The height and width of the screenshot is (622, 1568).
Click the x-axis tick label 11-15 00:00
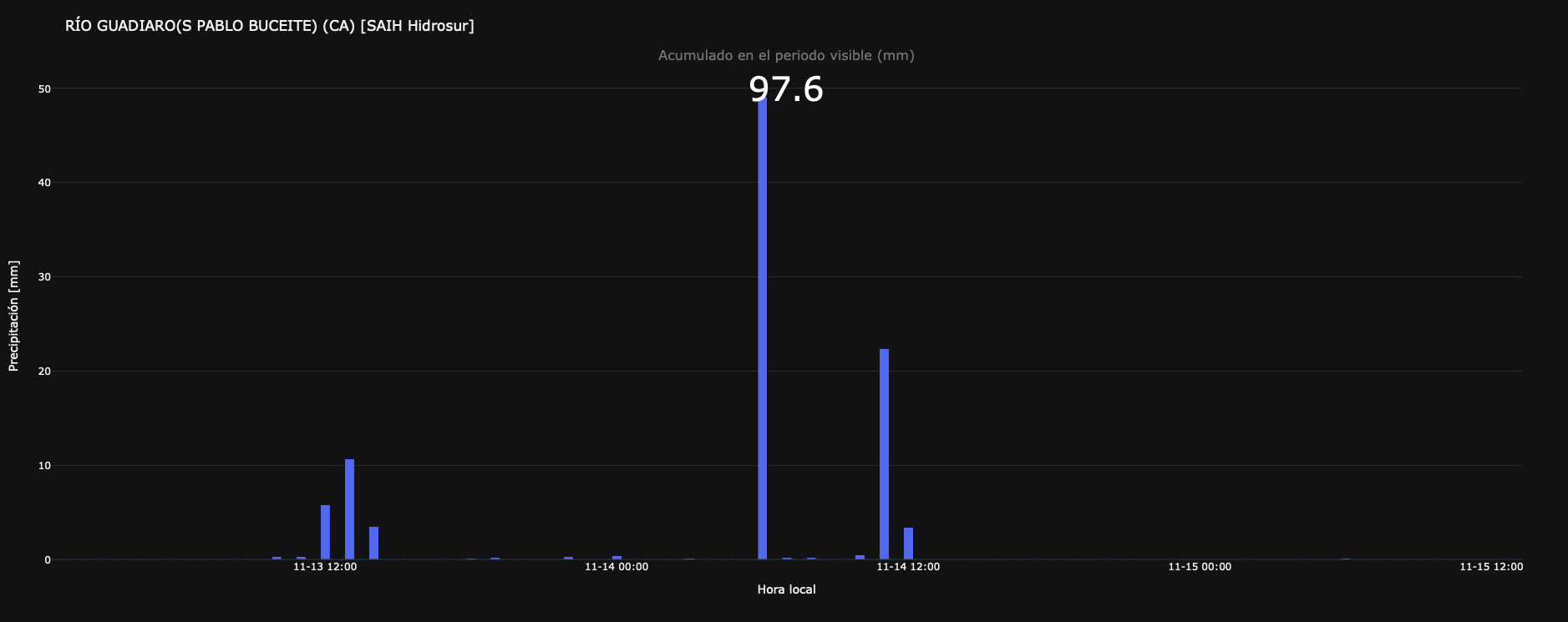tap(1200, 567)
